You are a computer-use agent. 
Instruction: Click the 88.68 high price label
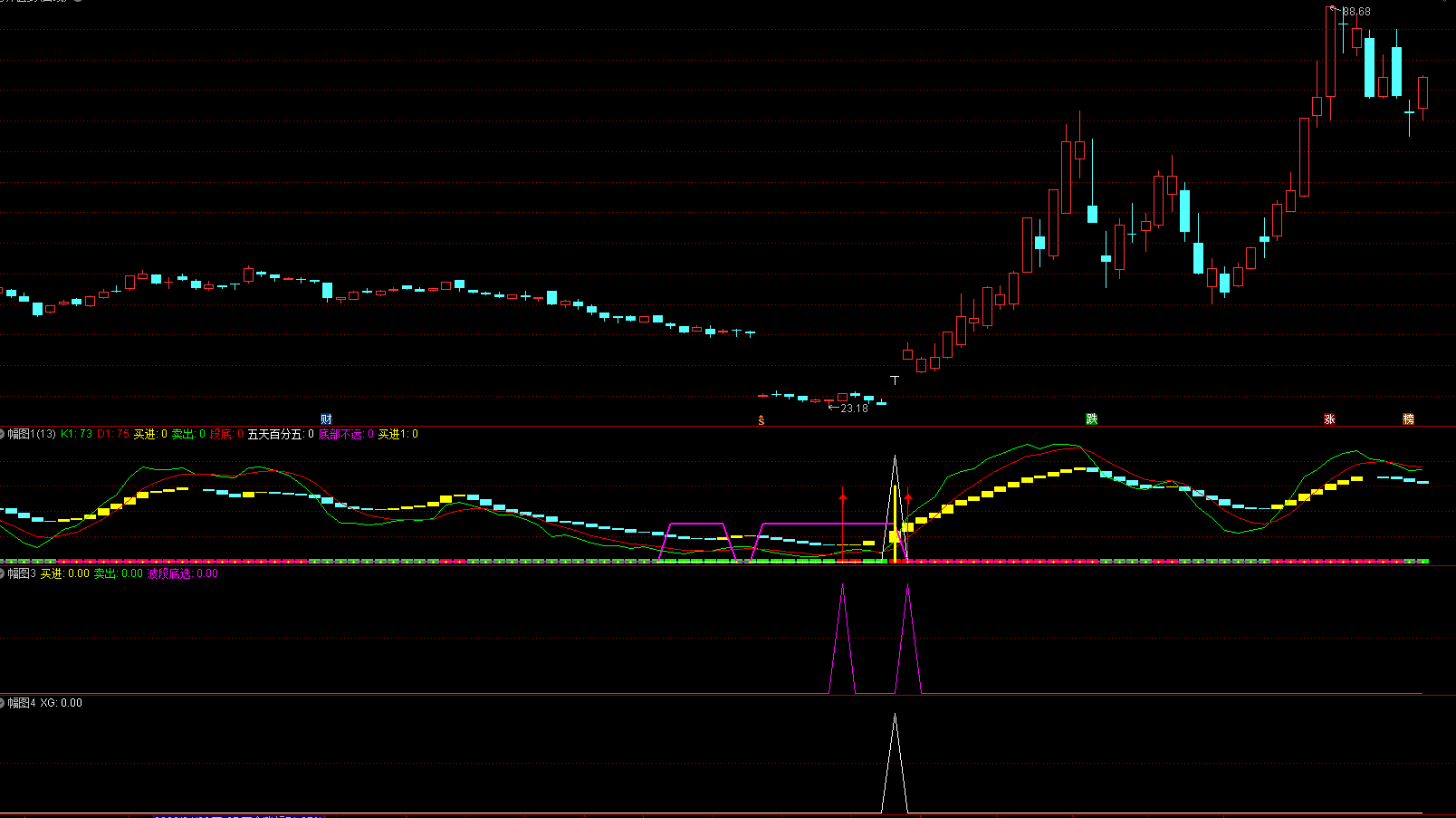click(x=1356, y=12)
